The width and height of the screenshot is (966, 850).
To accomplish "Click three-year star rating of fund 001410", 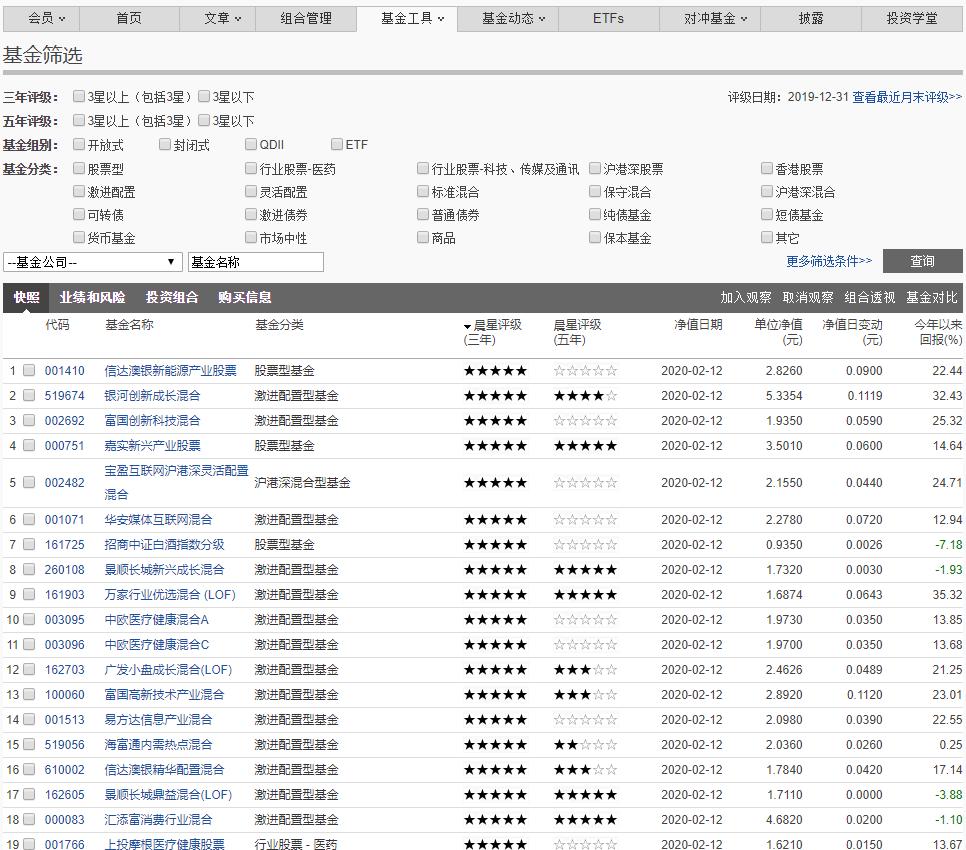I will (x=495, y=370).
